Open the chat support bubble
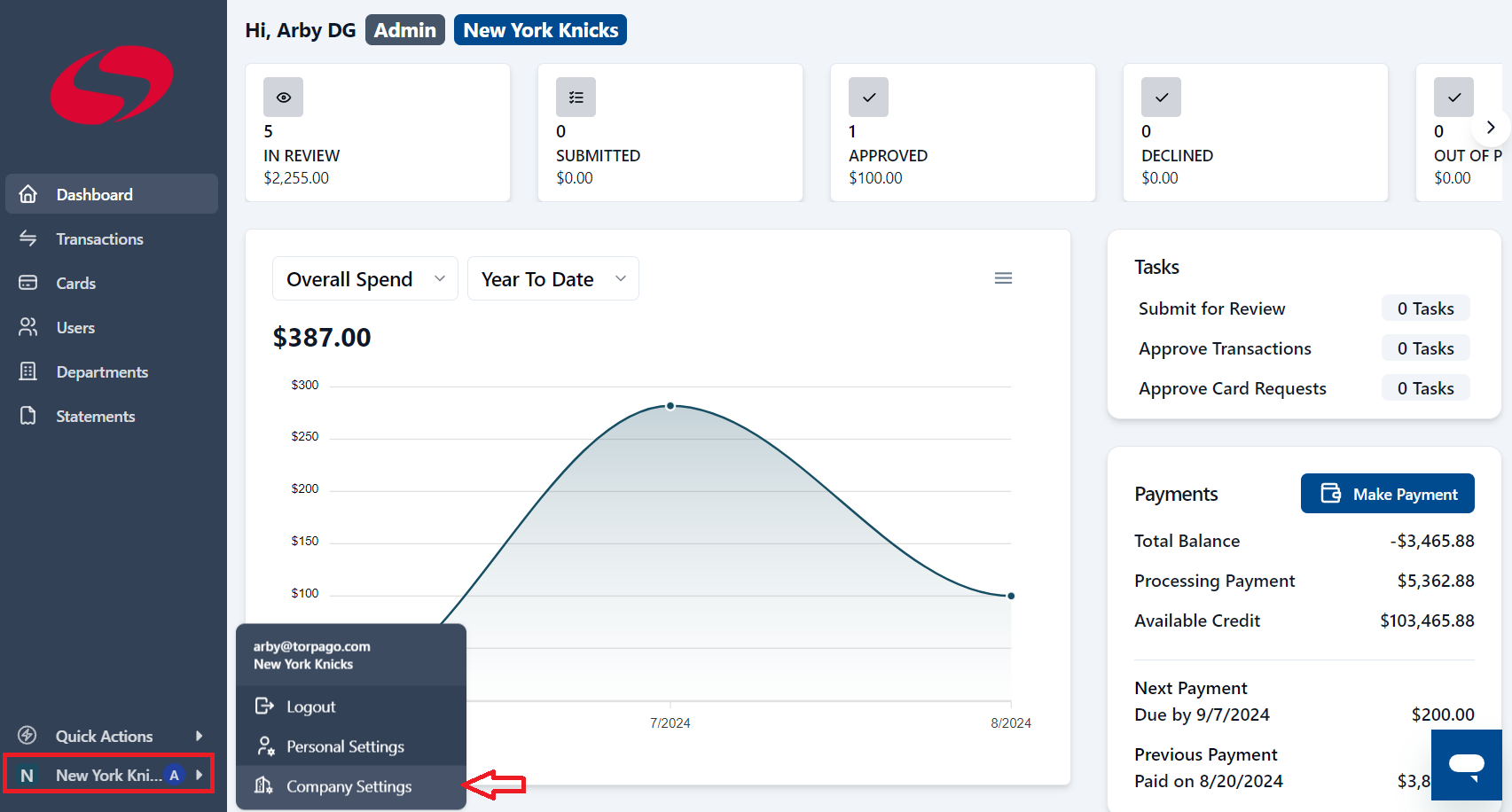The height and width of the screenshot is (812, 1512). [x=1466, y=765]
